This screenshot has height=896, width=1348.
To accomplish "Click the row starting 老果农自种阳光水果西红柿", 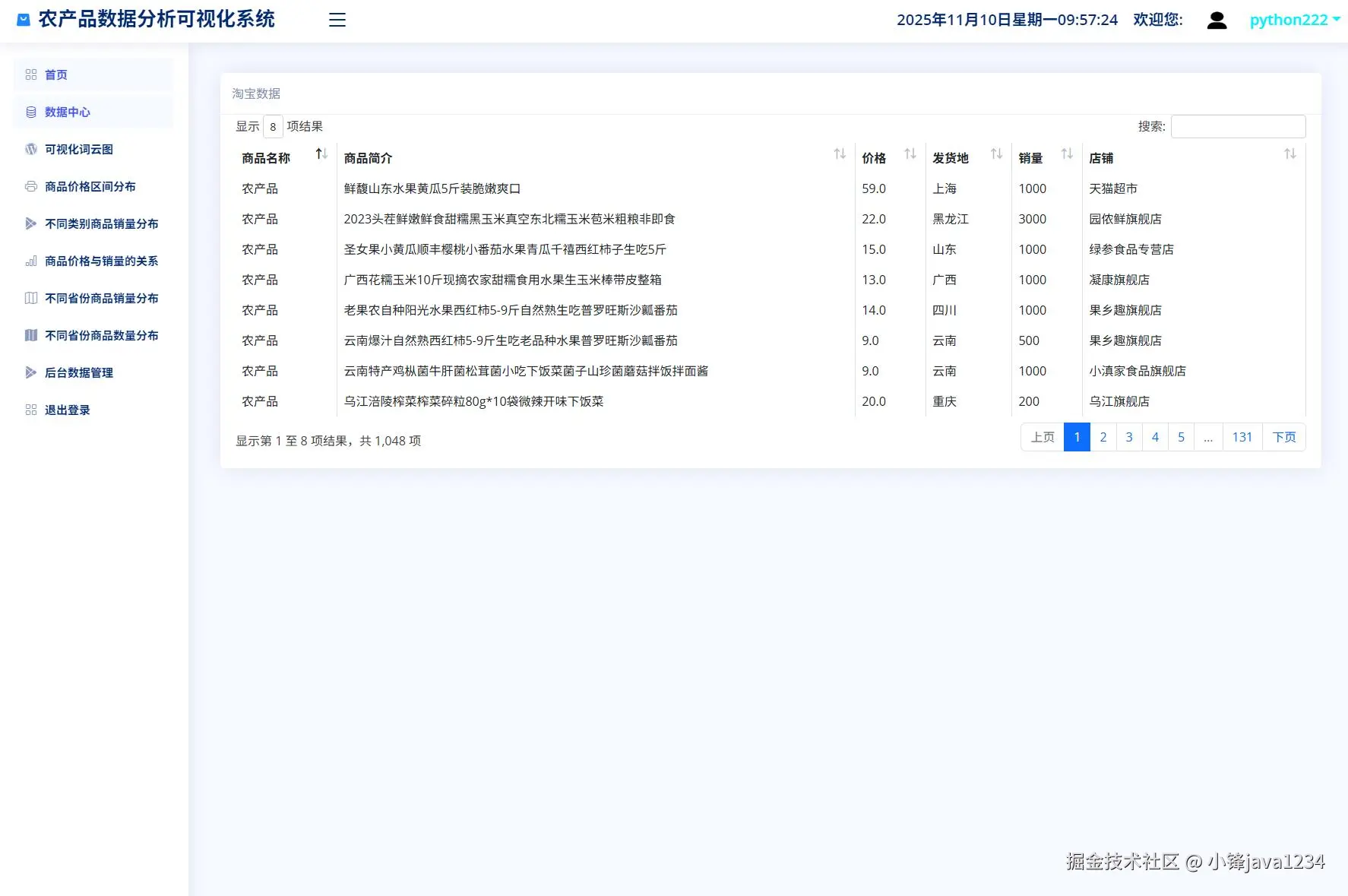I will click(x=771, y=310).
